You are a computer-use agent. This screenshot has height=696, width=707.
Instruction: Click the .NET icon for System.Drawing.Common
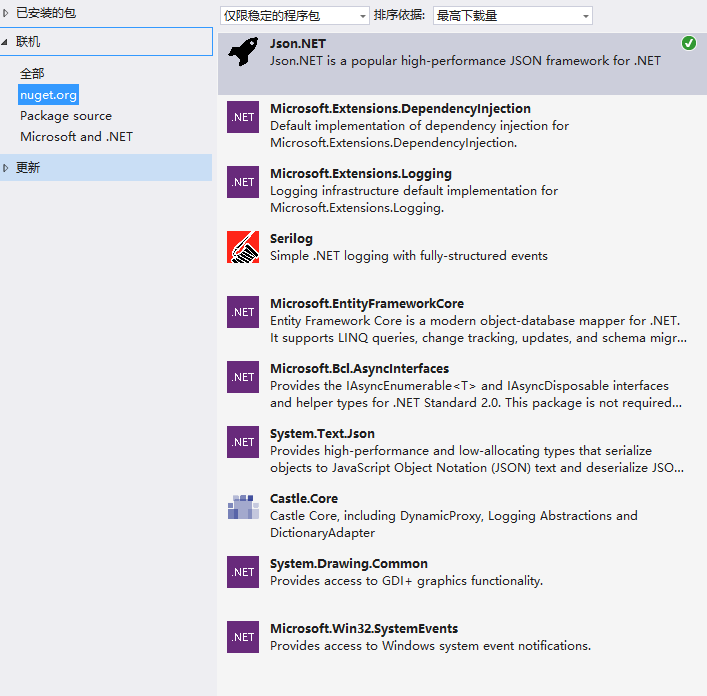[x=243, y=572]
